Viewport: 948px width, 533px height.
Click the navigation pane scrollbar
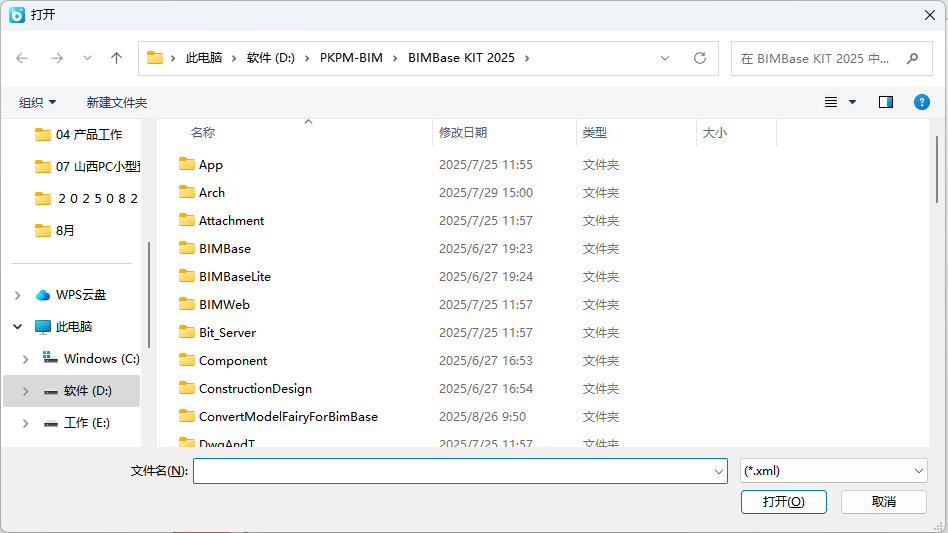[149, 295]
